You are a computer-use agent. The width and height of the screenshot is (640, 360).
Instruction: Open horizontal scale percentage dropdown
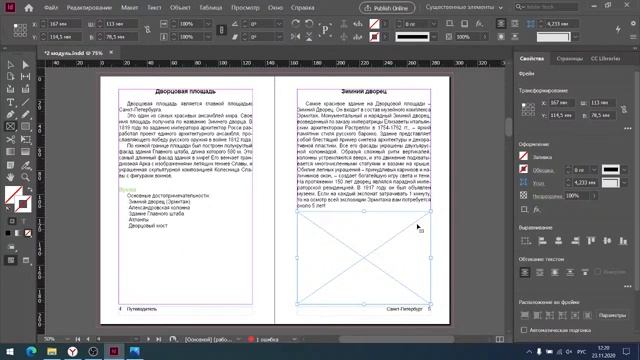pyautogui.click(x=208, y=24)
